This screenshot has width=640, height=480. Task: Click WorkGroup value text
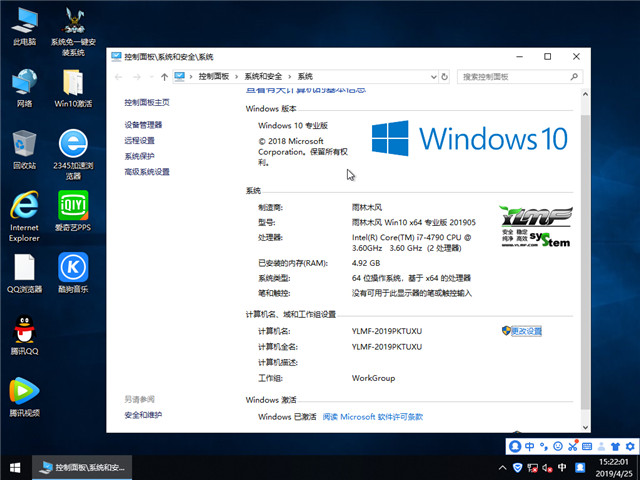(x=373, y=378)
